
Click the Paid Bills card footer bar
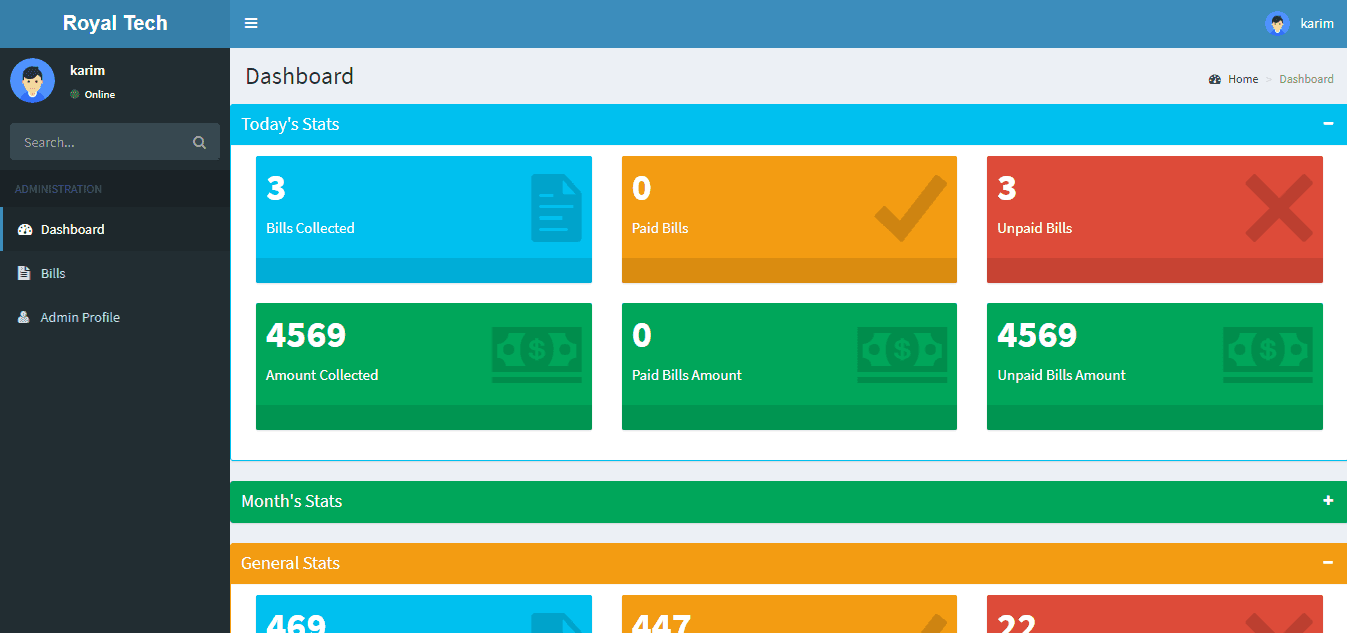point(789,271)
